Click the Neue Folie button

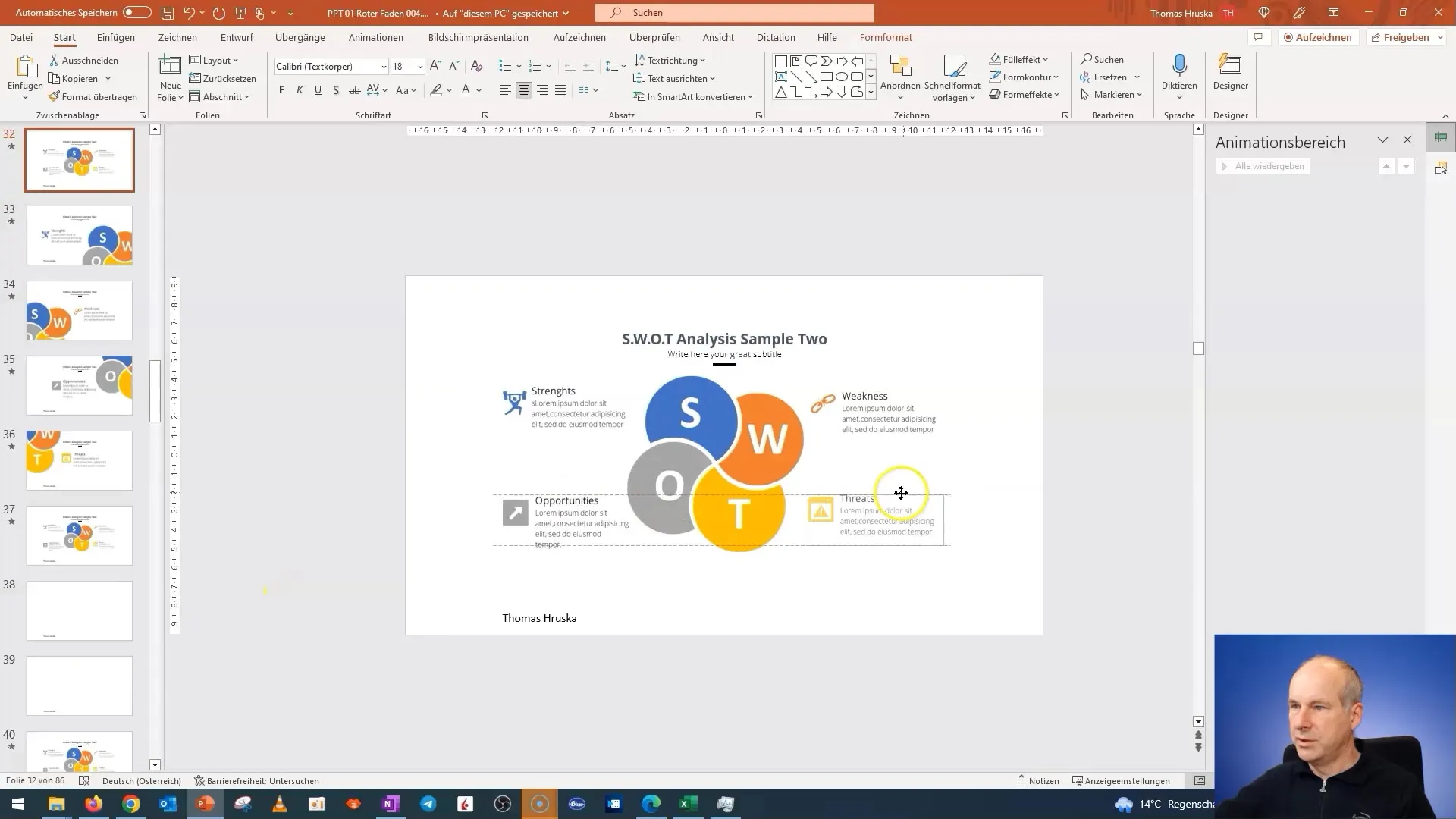[x=171, y=78]
